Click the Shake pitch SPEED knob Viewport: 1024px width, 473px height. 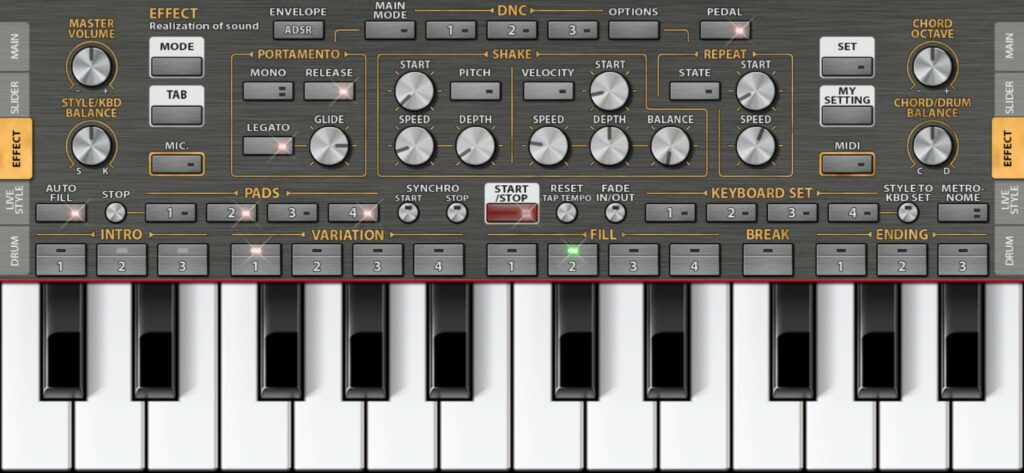click(x=415, y=145)
